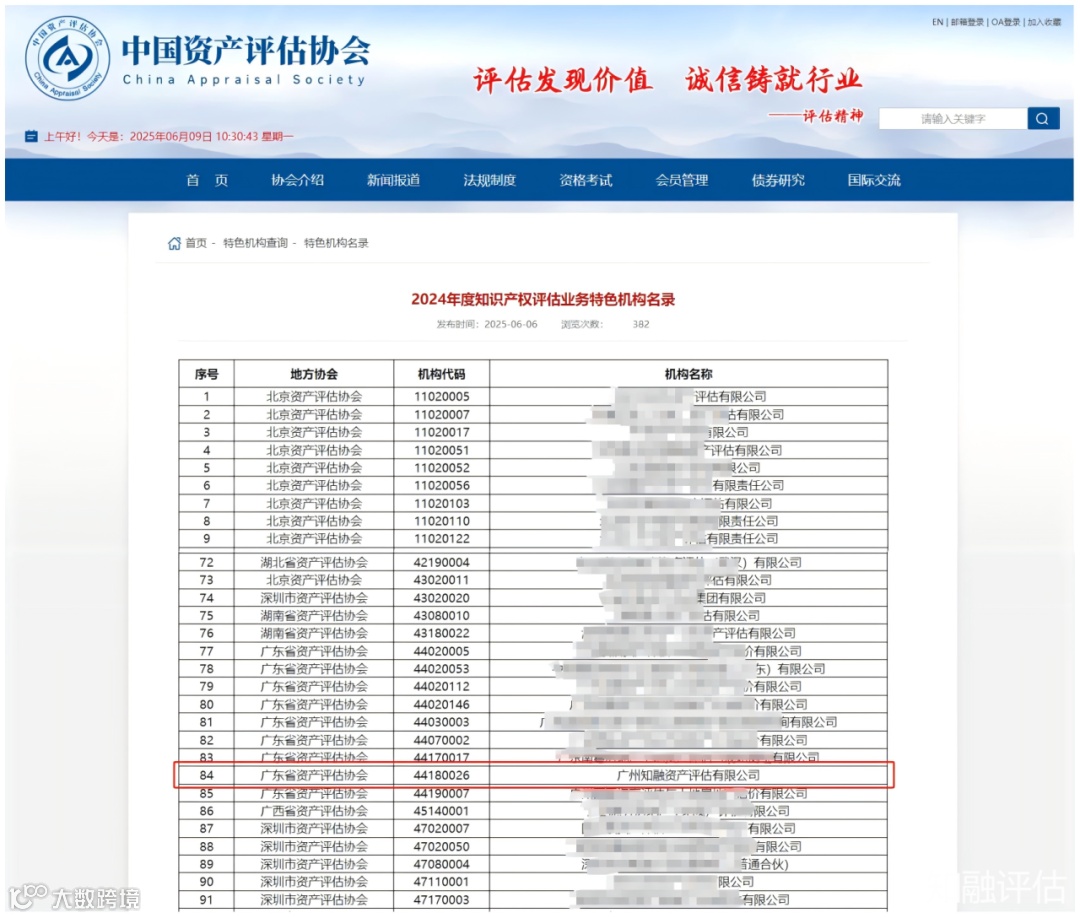This screenshot has width=1080, height=918.
Task: Select the code cell 47020007
Action: click(x=442, y=829)
